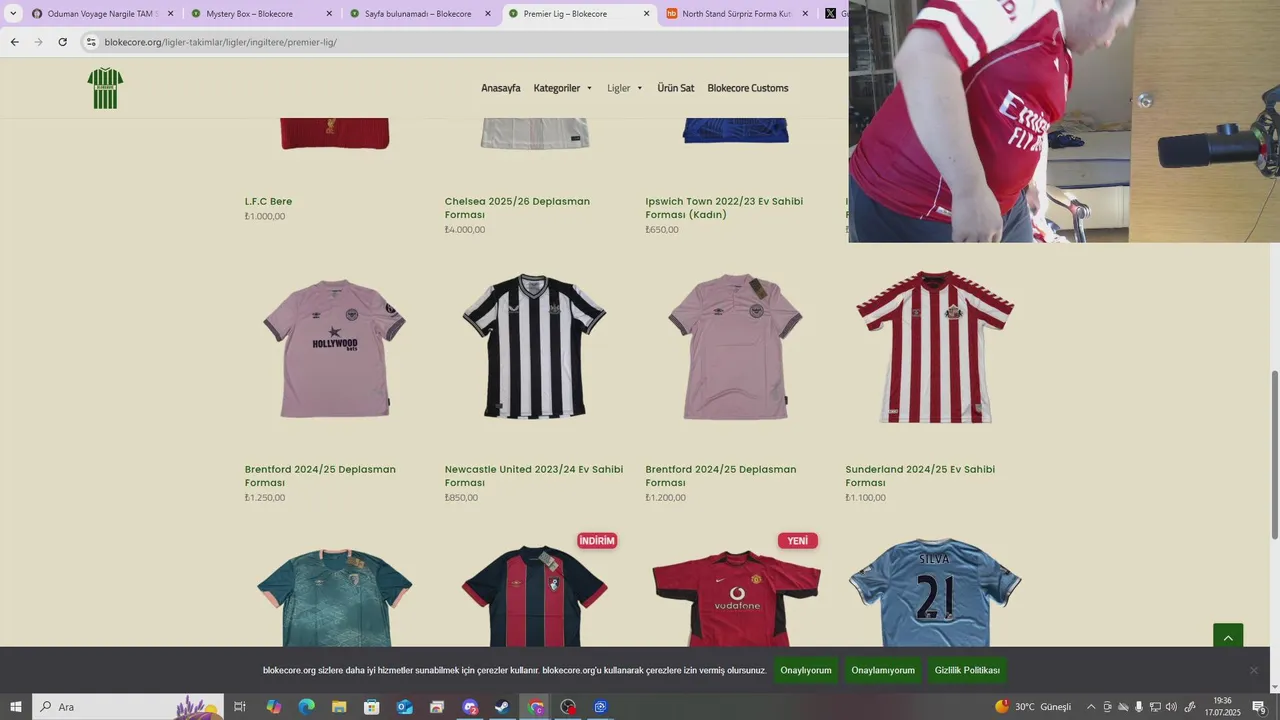Close the Premier Lig – Blokecore tab
Viewport: 1280px width, 720px height.
646,14
